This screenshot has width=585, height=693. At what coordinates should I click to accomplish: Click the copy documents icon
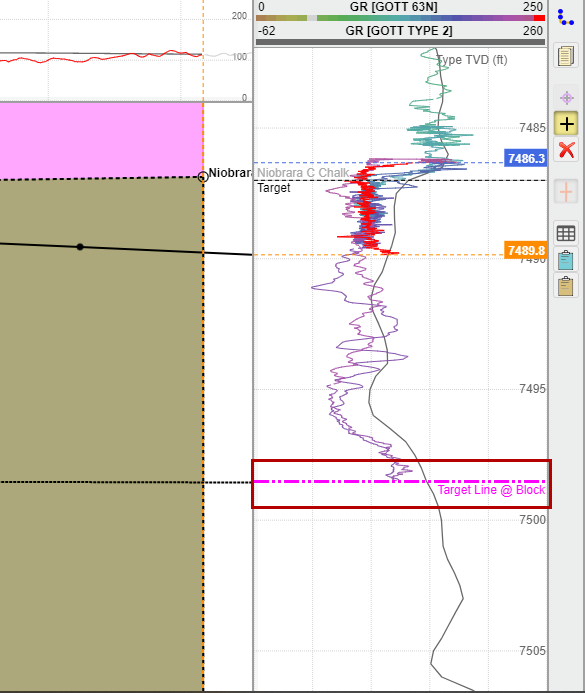[566, 56]
